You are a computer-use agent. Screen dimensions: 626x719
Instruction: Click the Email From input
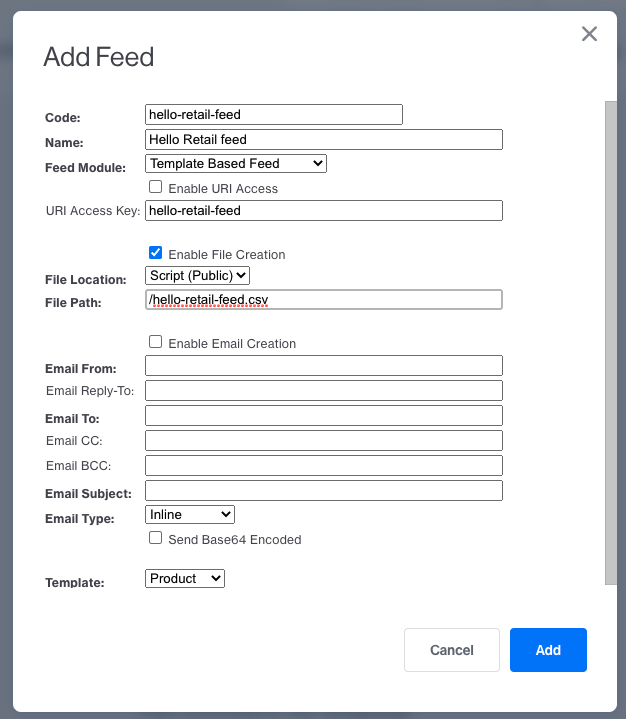coord(323,366)
